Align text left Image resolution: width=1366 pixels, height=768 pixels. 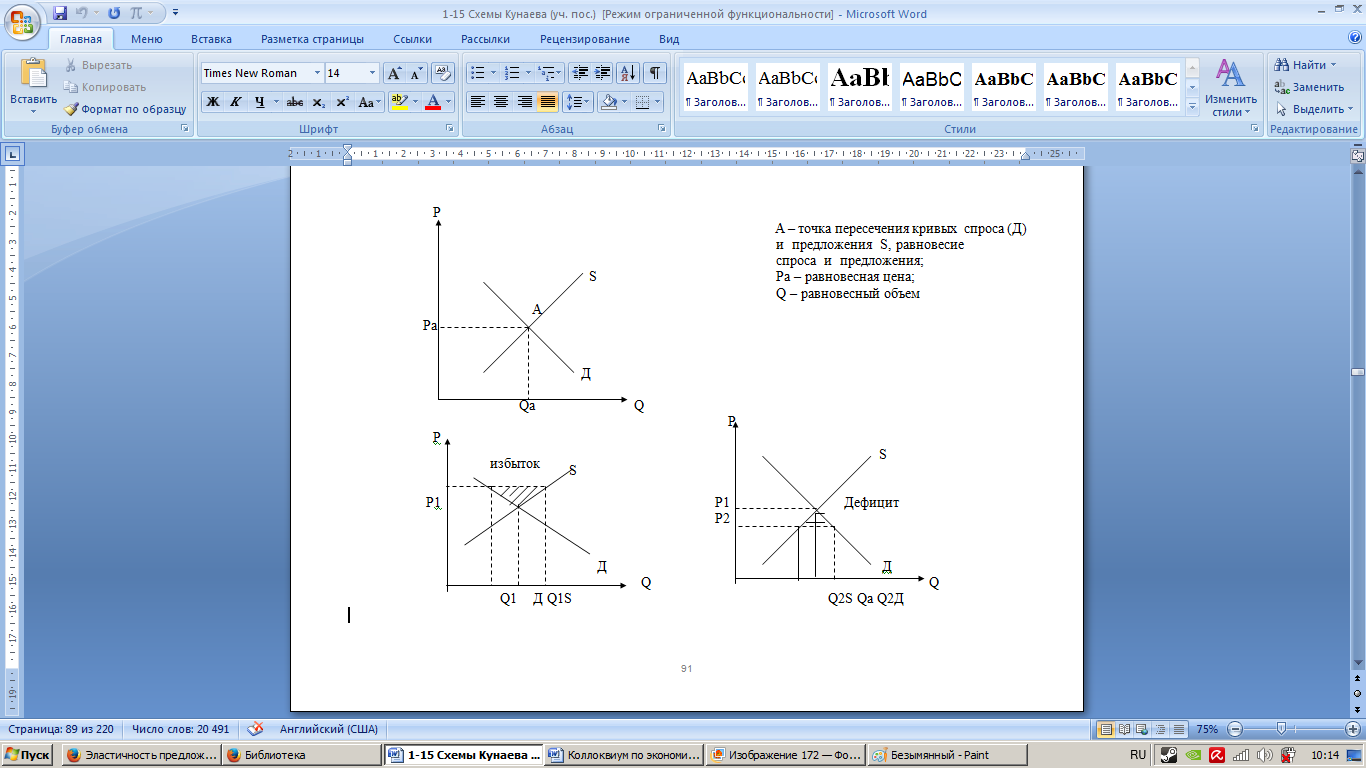478,102
